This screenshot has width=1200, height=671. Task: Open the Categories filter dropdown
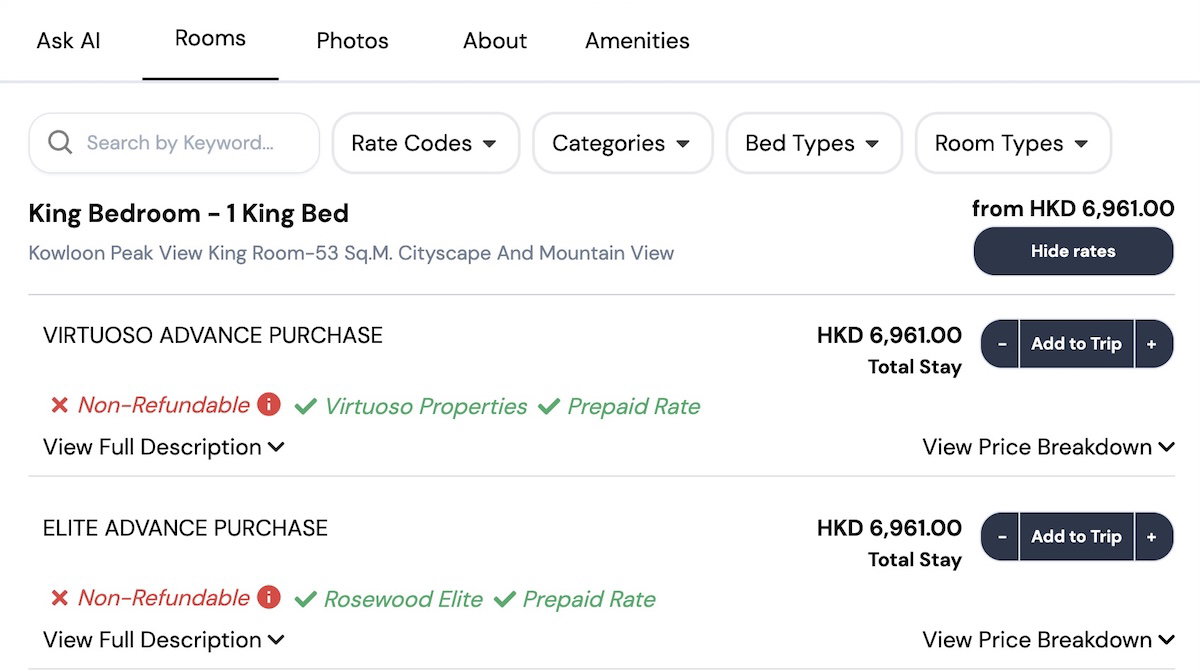click(622, 143)
